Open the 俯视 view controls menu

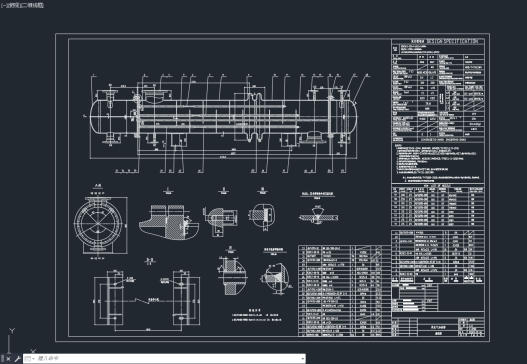(x=13, y=5)
